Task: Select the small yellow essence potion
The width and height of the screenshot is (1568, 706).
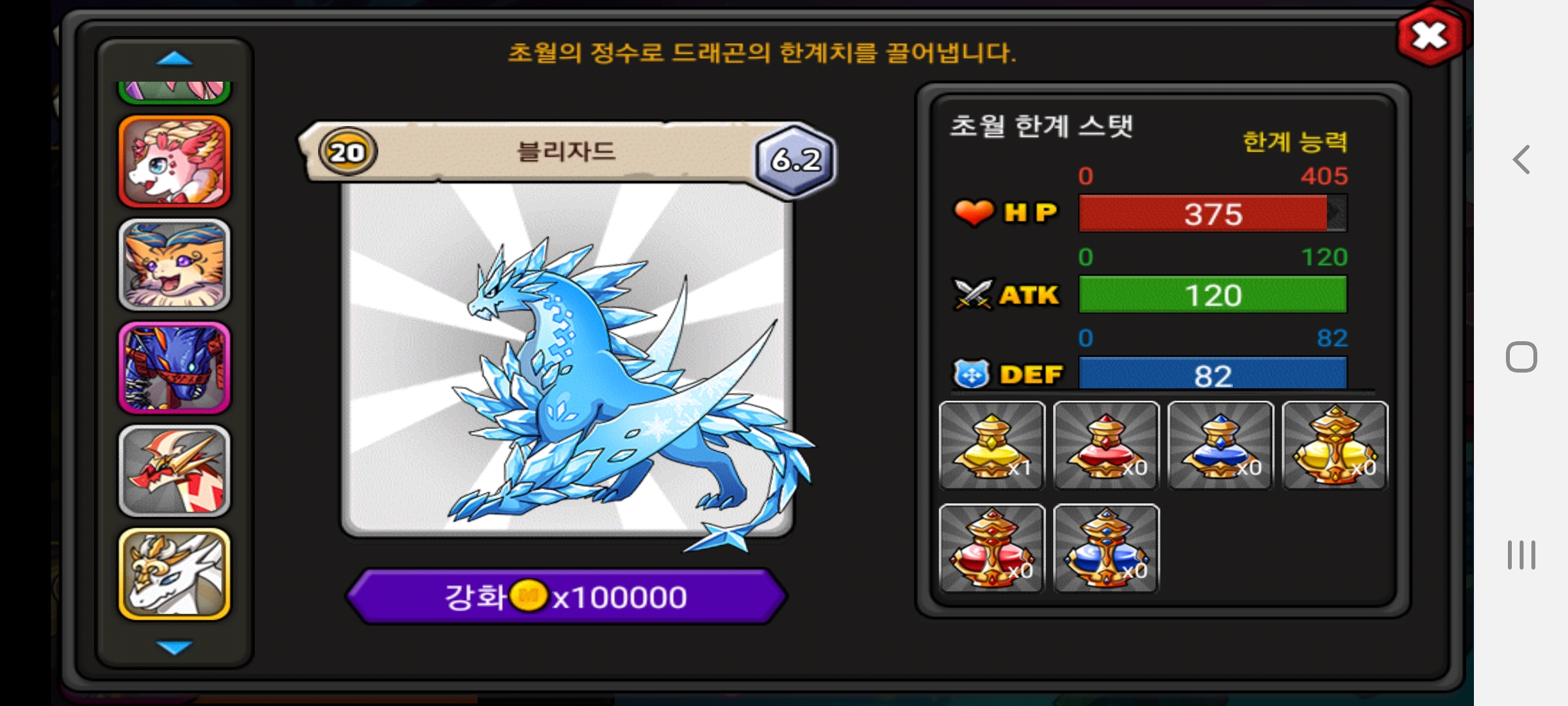Action: pyautogui.click(x=992, y=445)
